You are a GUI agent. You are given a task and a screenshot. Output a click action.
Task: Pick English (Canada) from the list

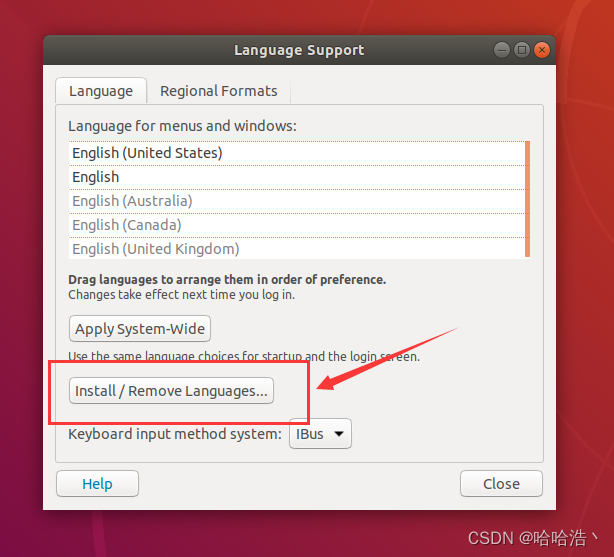(297, 225)
